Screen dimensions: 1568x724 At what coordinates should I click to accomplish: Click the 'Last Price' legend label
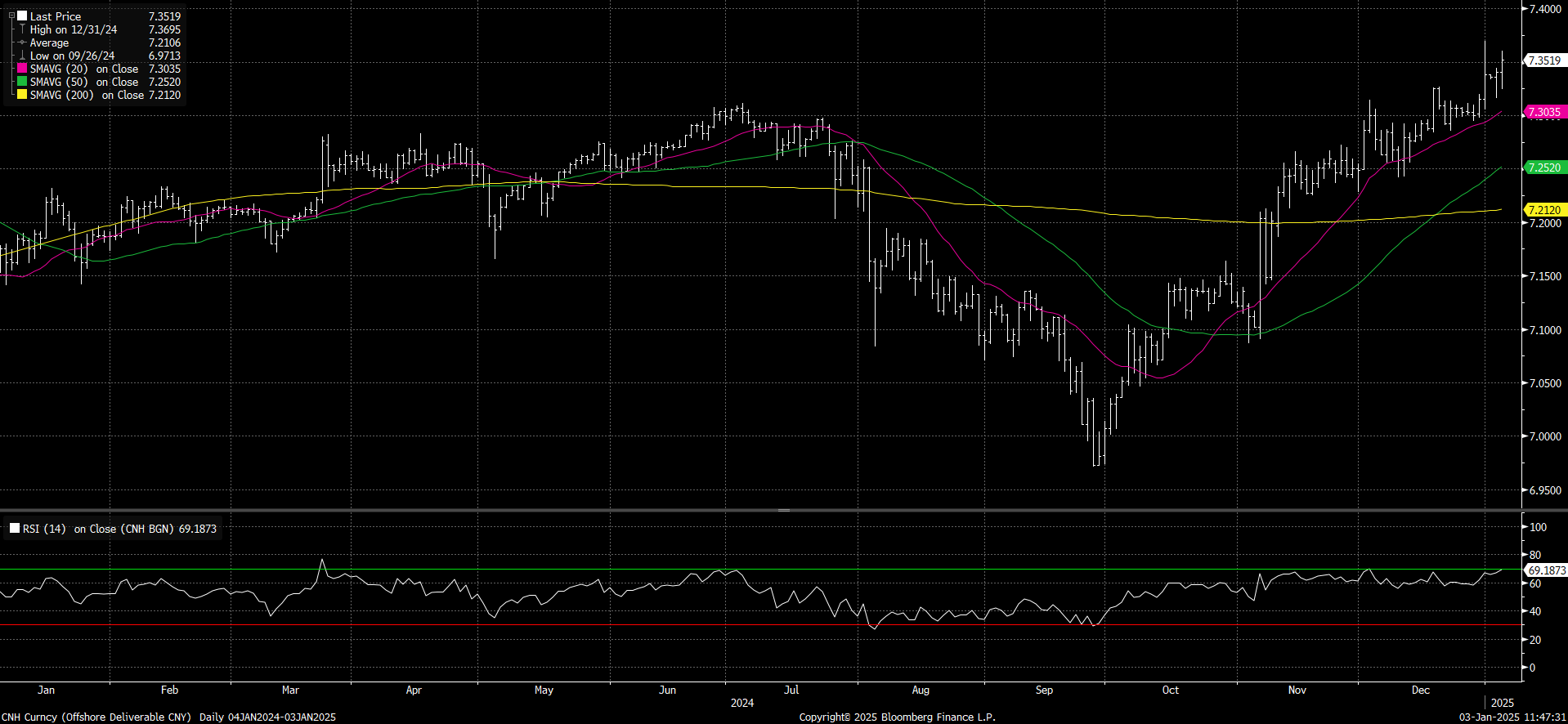(x=56, y=16)
